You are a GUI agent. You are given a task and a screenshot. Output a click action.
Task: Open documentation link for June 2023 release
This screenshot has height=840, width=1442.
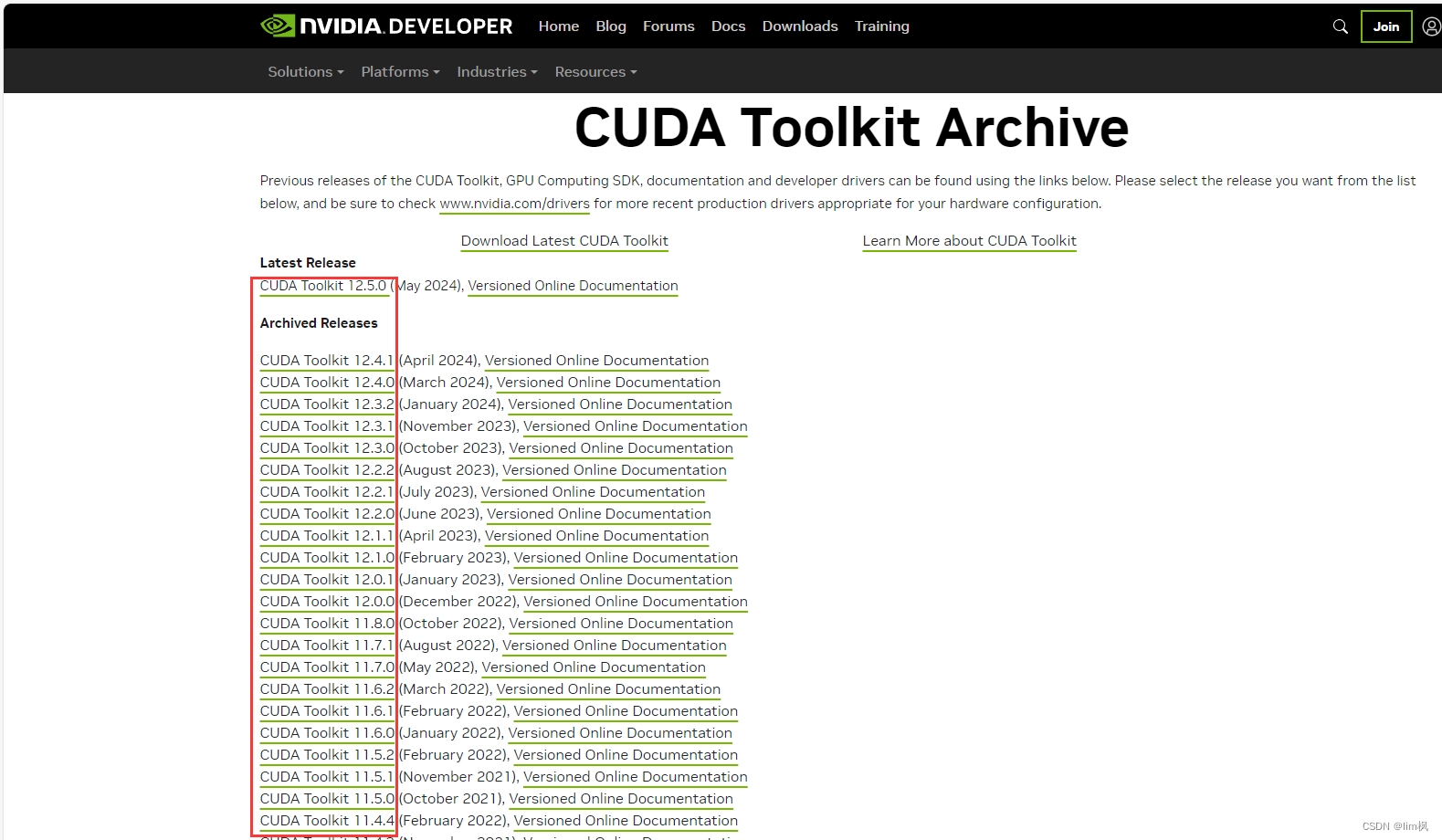(x=598, y=514)
